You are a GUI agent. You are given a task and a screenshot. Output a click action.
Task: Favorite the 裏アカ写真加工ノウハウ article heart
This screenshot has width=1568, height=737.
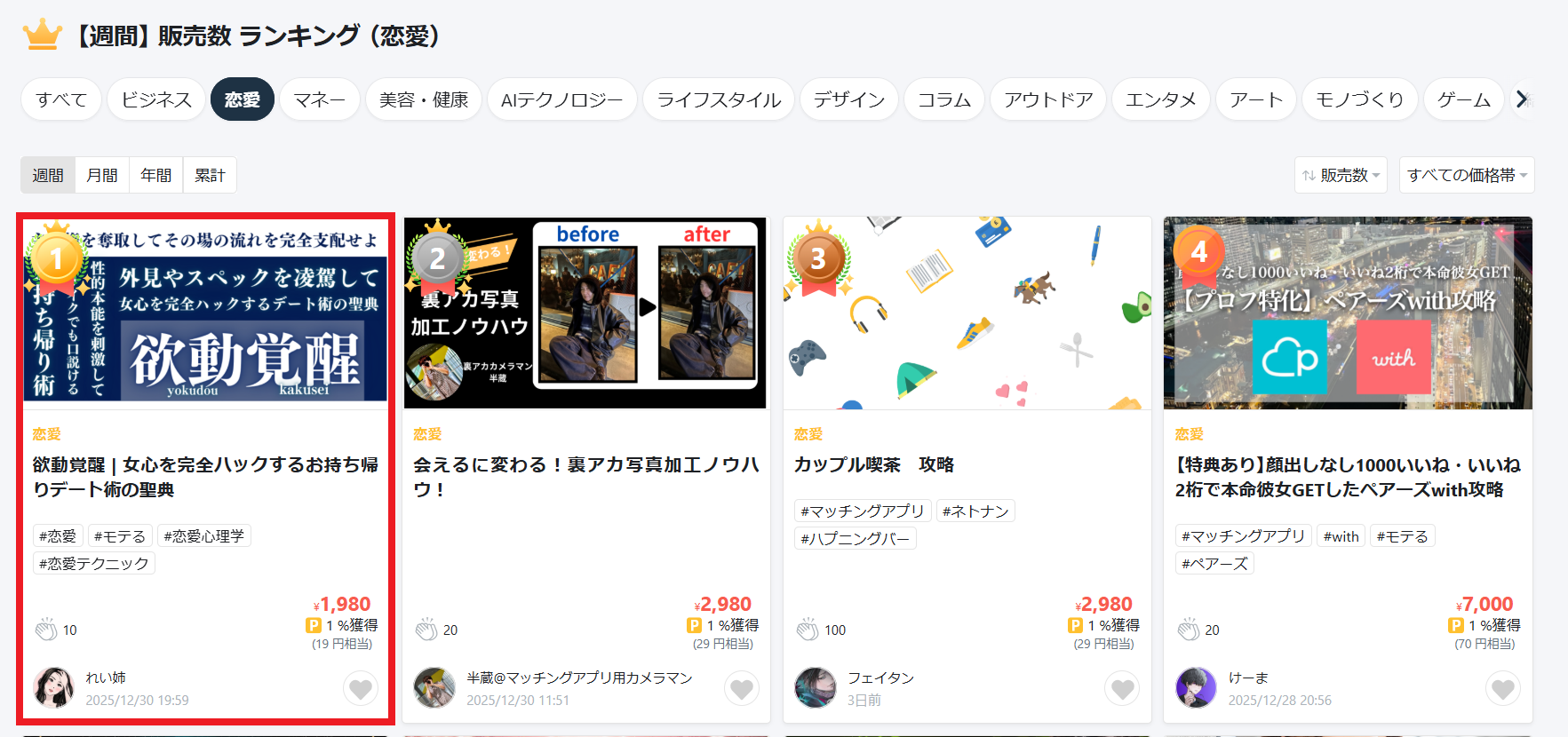742,688
